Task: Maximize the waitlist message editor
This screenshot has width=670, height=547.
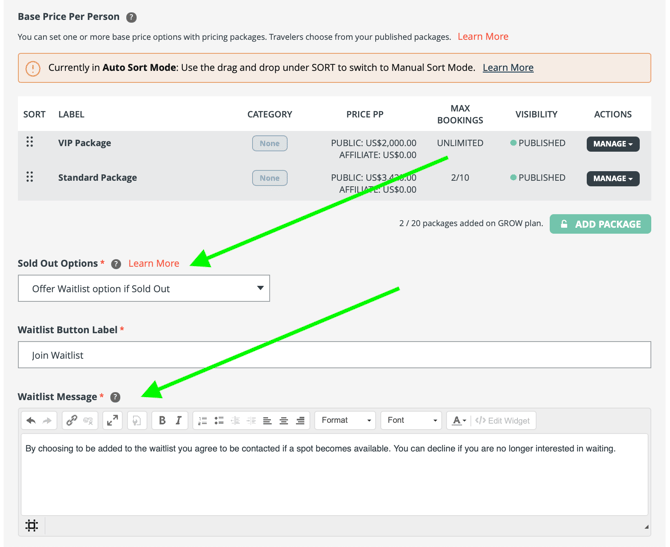Action: (x=112, y=421)
